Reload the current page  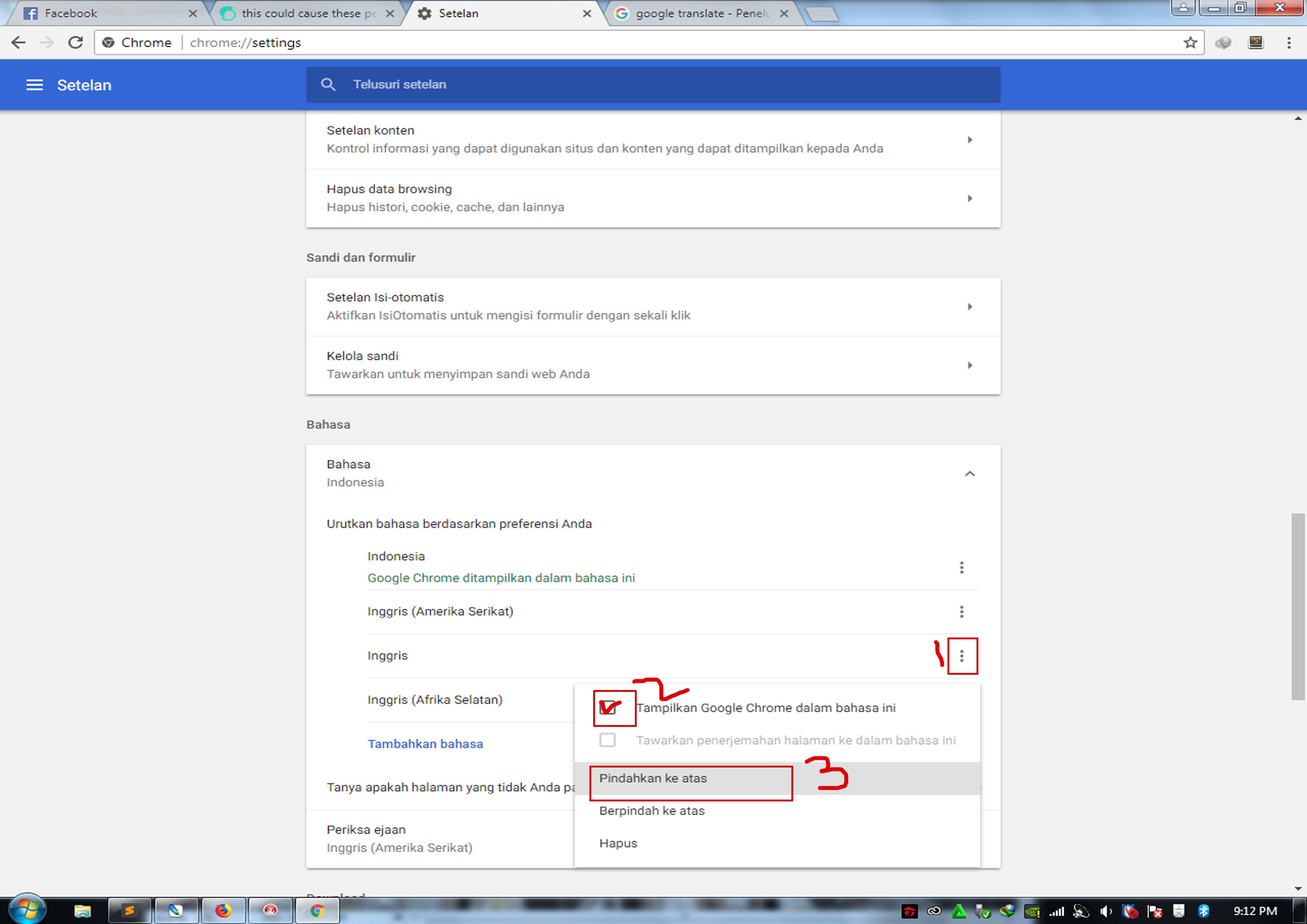coord(76,43)
